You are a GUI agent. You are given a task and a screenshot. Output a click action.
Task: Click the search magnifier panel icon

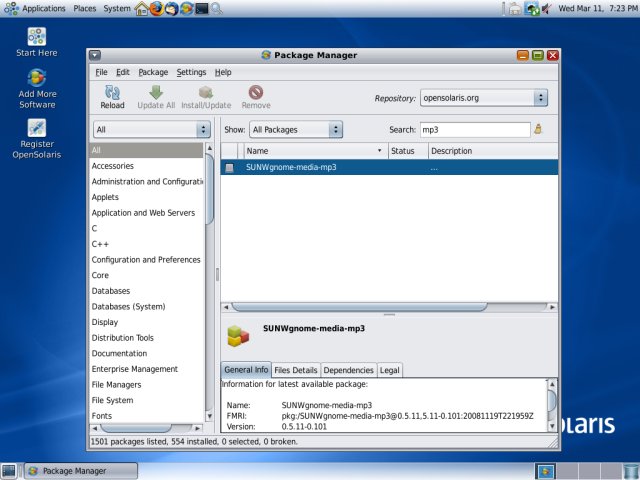pos(217,8)
